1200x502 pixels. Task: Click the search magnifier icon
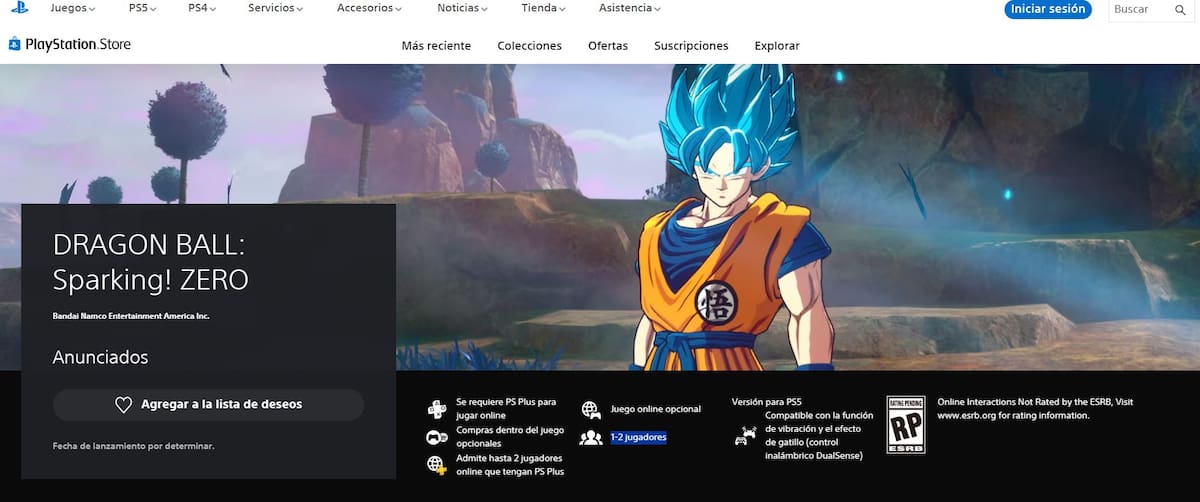pos(1180,10)
